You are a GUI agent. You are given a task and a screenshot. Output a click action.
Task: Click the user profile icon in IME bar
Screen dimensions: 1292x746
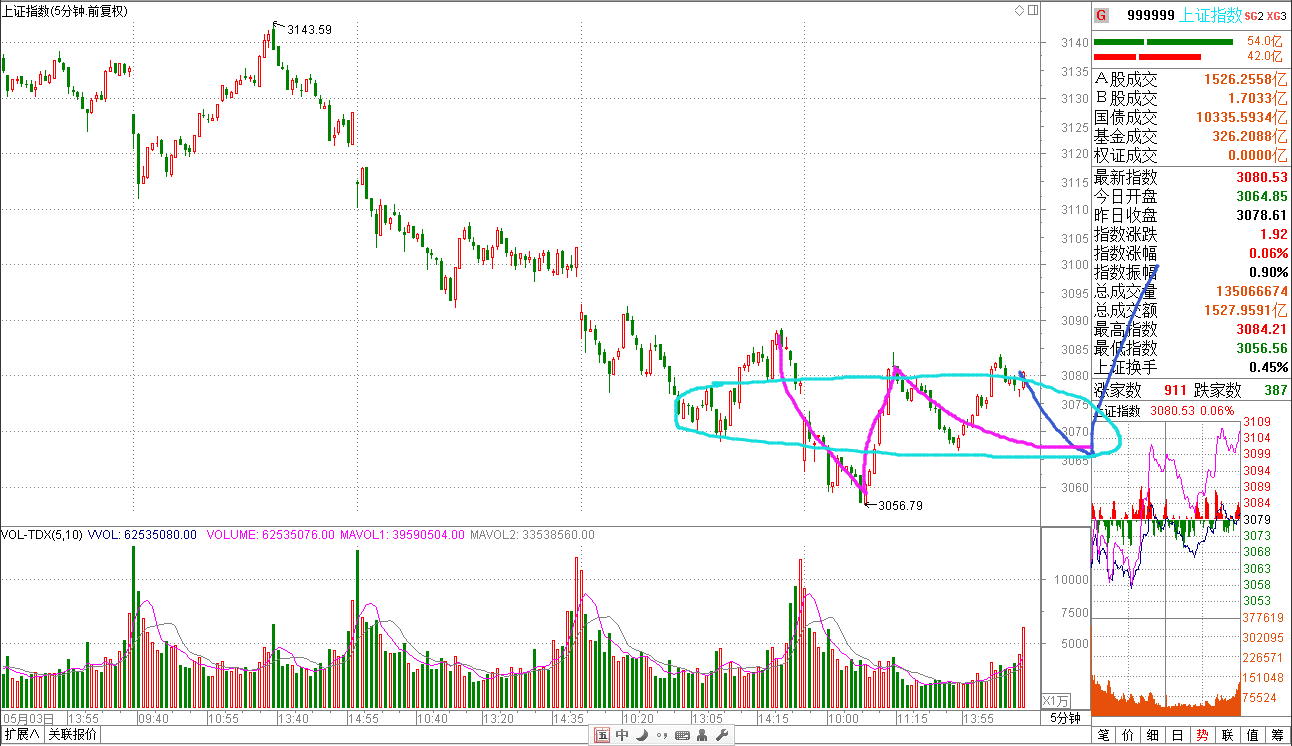click(x=701, y=736)
